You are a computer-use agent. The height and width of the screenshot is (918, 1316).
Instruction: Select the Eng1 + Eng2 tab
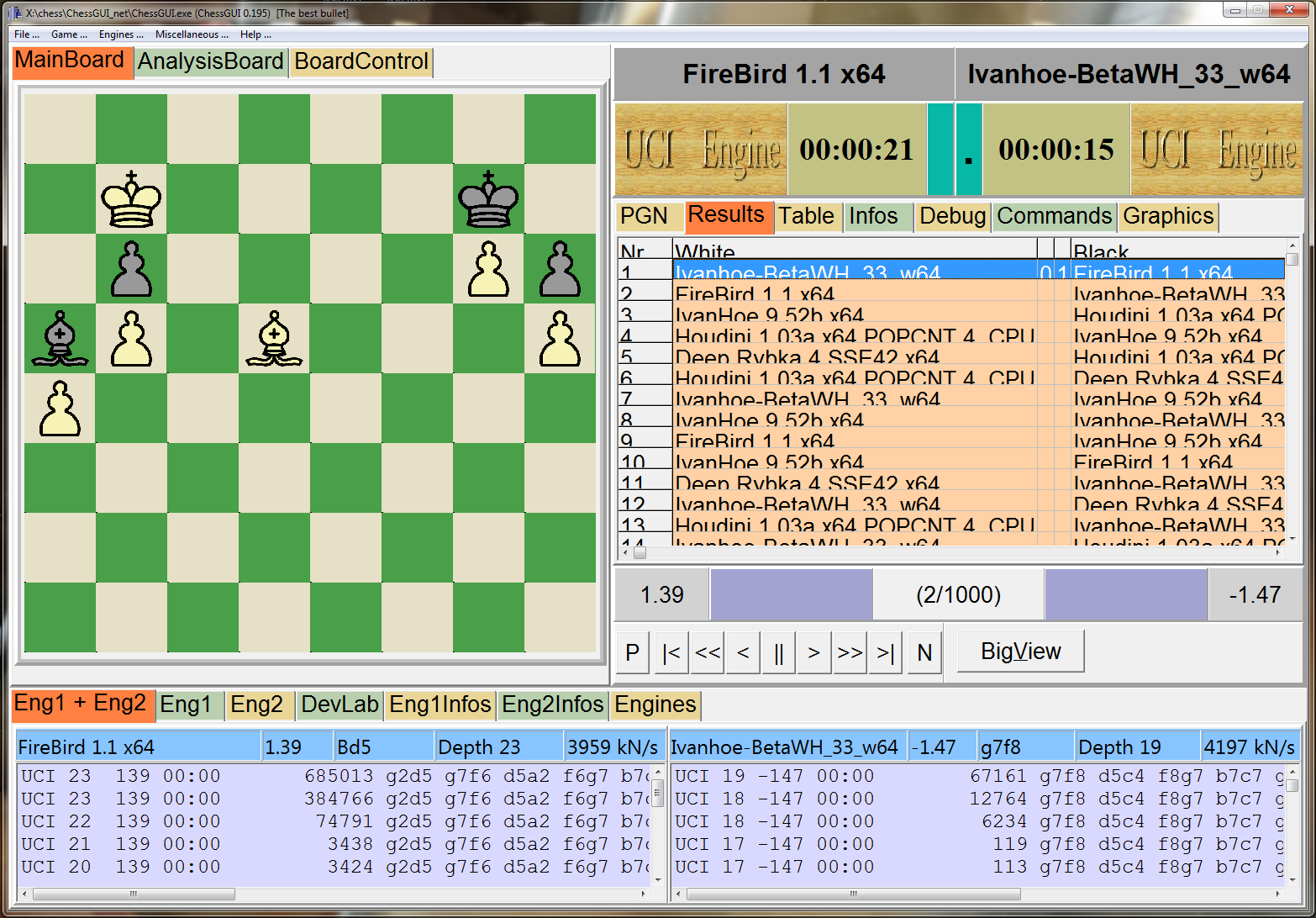click(x=82, y=704)
